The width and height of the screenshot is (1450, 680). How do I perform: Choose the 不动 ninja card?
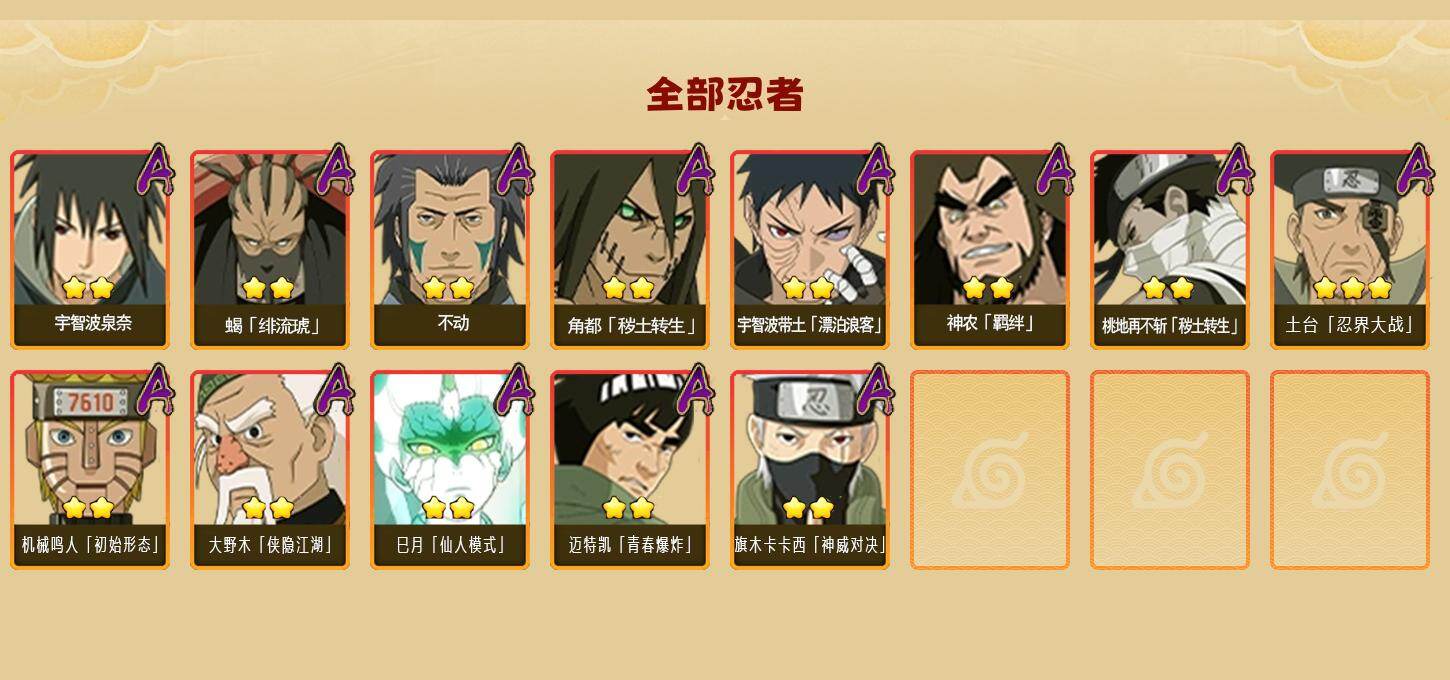[450, 250]
